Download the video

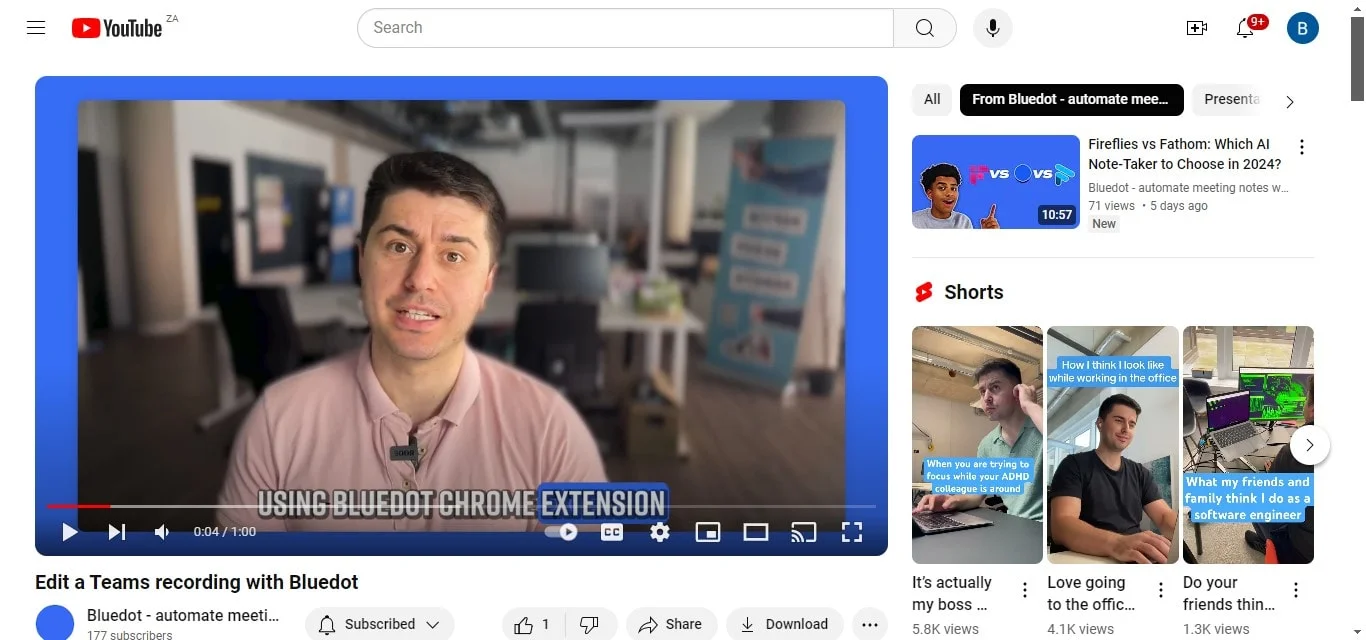click(785, 625)
